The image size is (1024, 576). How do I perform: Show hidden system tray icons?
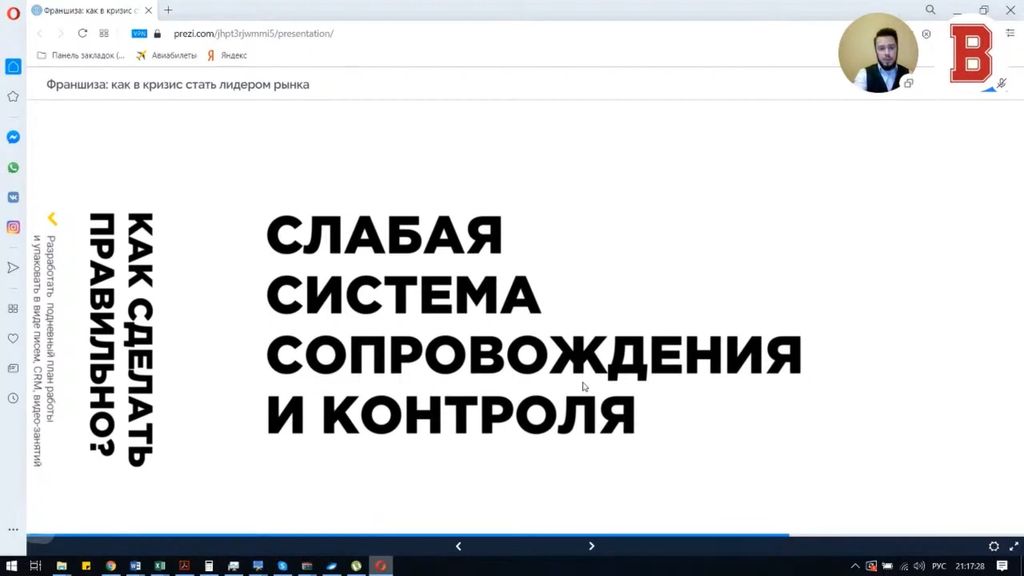click(855, 566)
